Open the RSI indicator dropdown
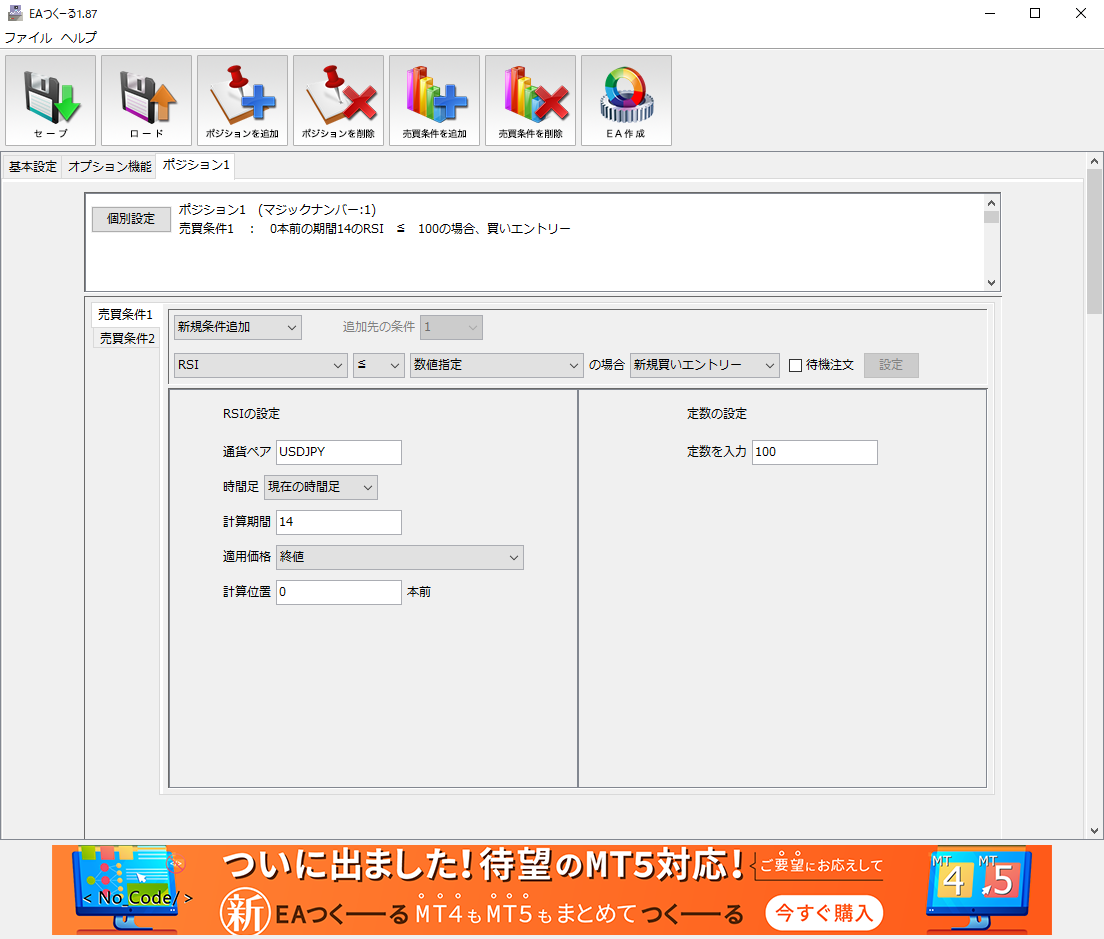The image size is (1104, 939). (260, 365)
